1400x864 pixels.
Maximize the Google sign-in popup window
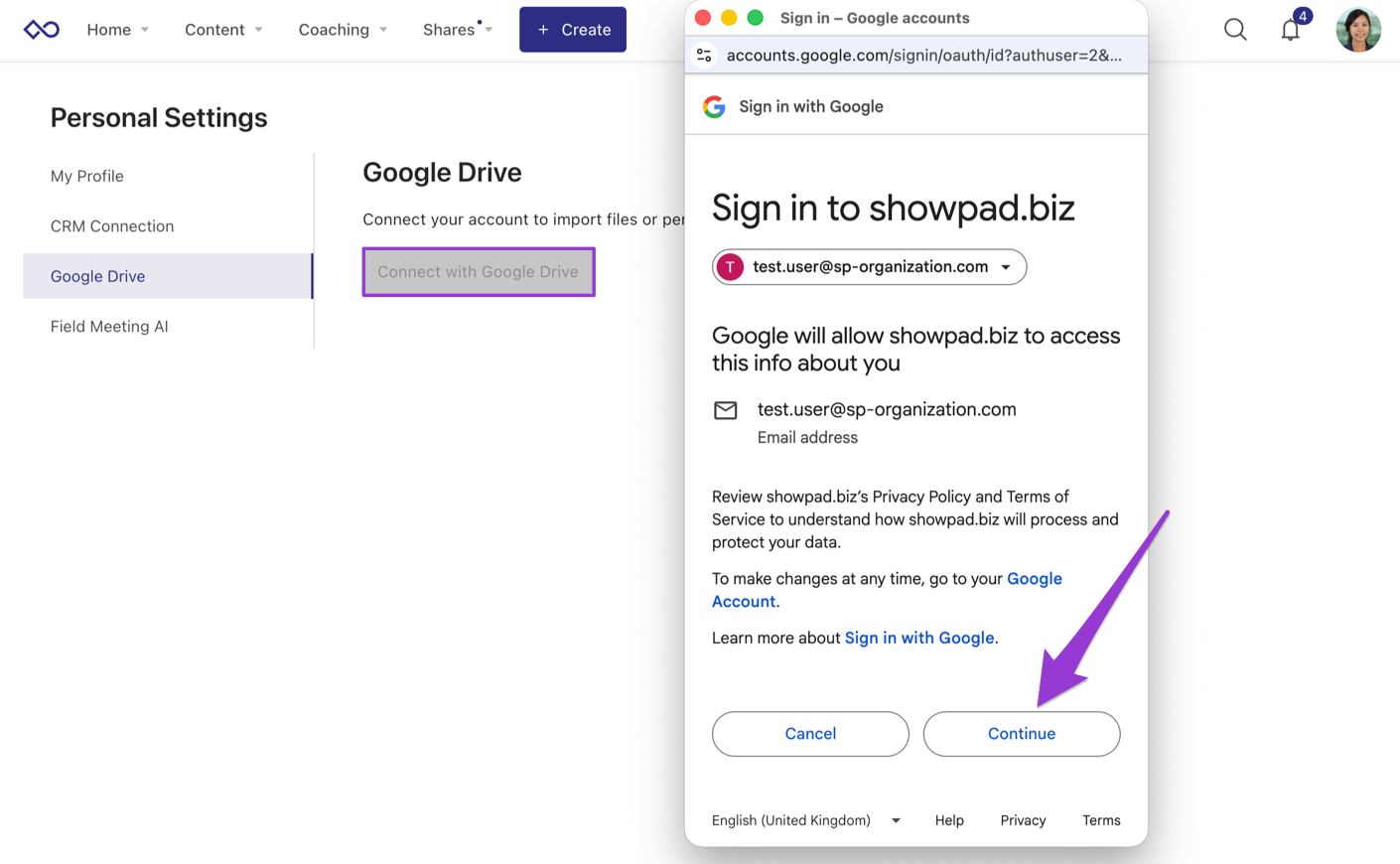point(755,18)
